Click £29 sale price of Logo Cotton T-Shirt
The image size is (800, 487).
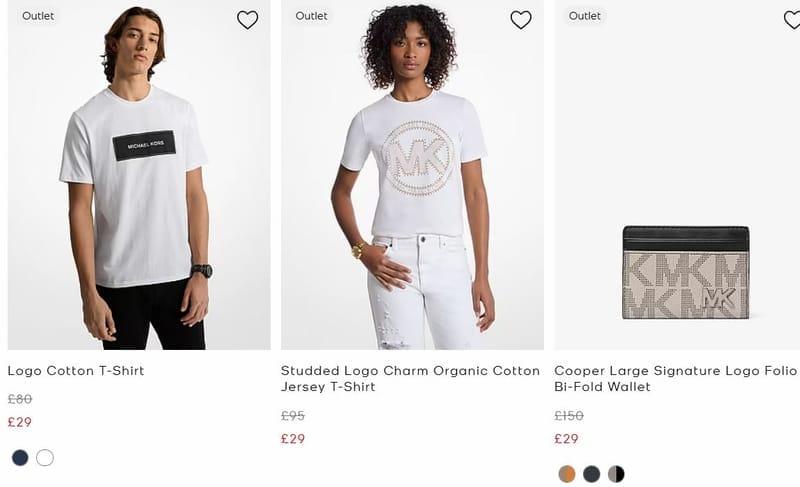pos(19,422)
